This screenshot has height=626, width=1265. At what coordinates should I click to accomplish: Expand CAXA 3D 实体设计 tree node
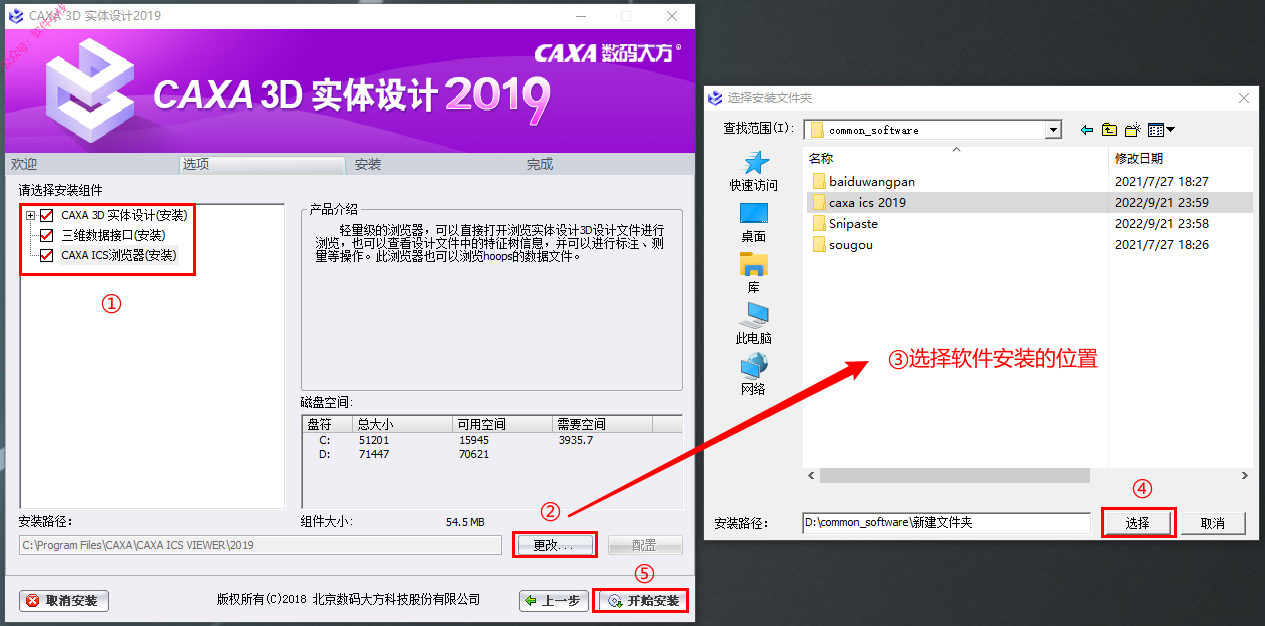(x=31, y=215)
